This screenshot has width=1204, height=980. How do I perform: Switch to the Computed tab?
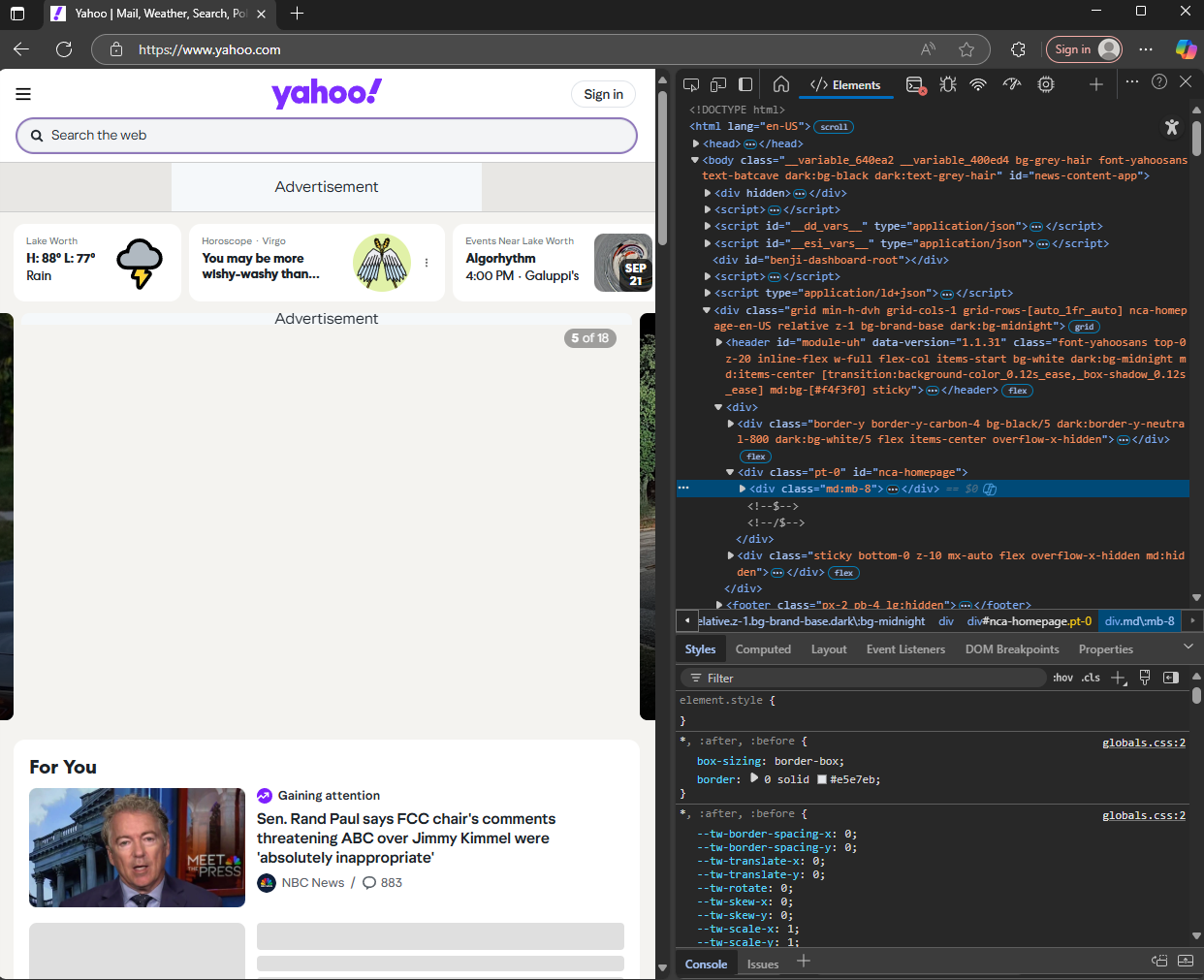(763, 648)
